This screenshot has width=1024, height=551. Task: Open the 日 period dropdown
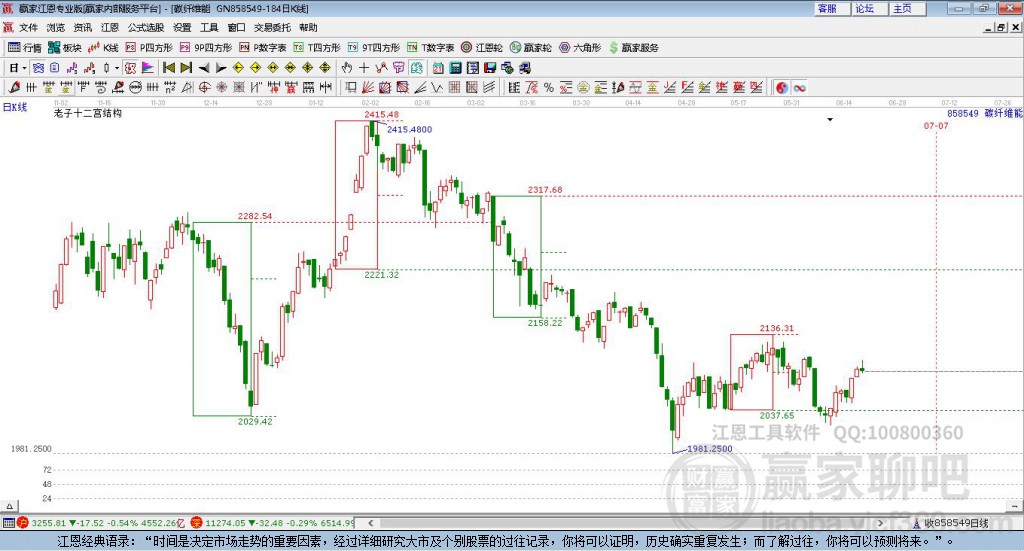[18, 68]
